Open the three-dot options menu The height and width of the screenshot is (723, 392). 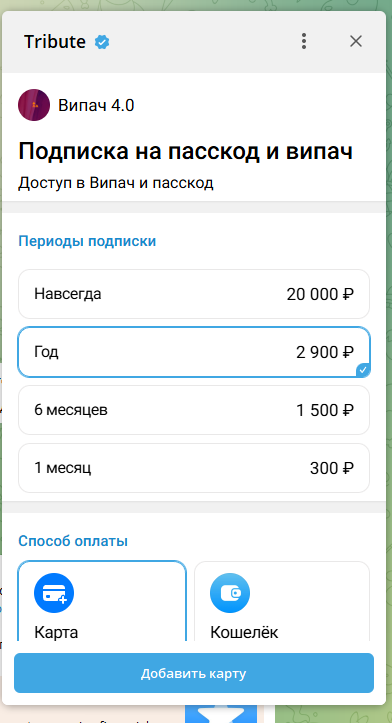[x=303, y=41]
